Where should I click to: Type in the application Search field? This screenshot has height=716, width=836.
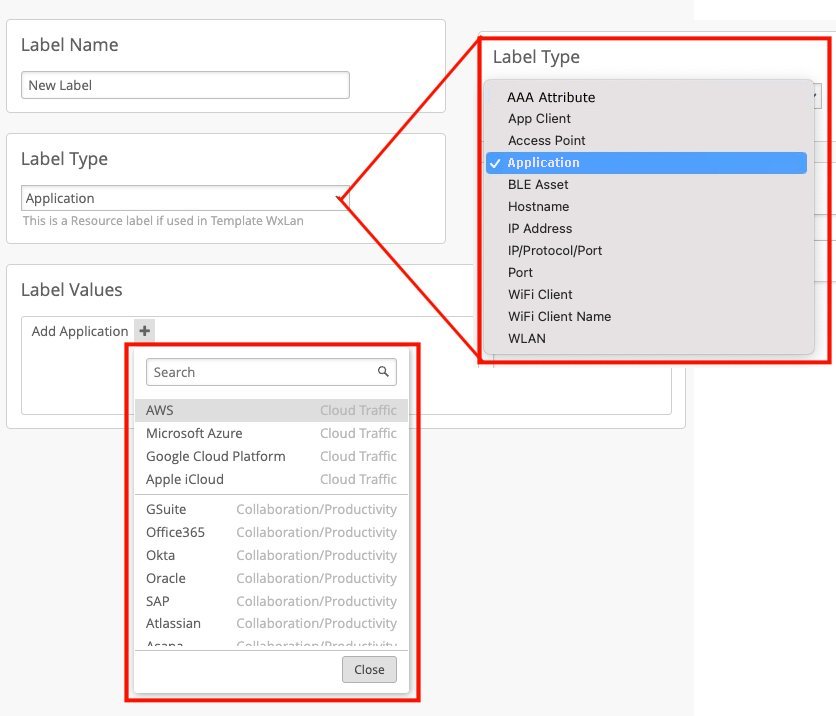click(x=260, y=372)
